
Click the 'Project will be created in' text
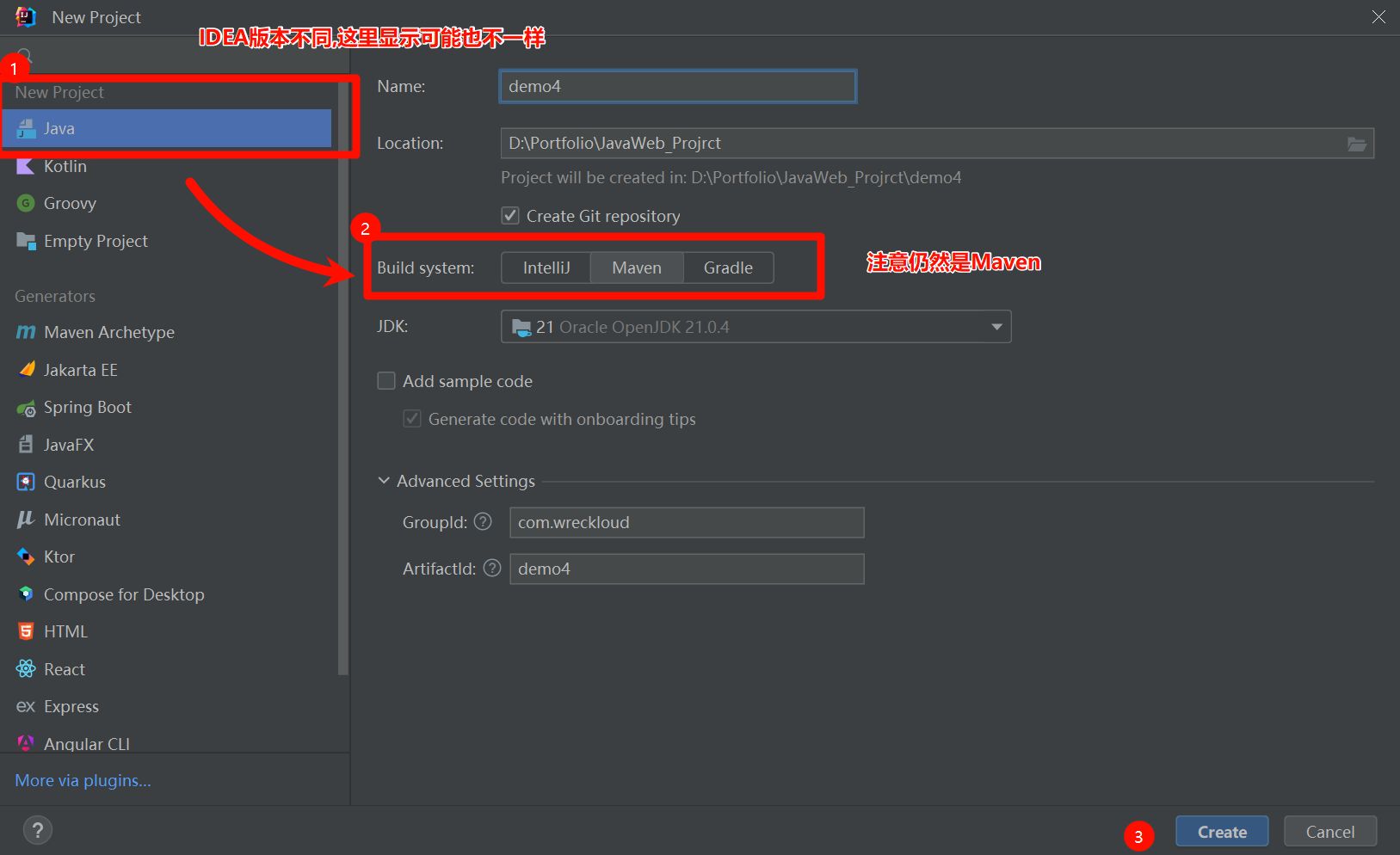tap(731, 178)
